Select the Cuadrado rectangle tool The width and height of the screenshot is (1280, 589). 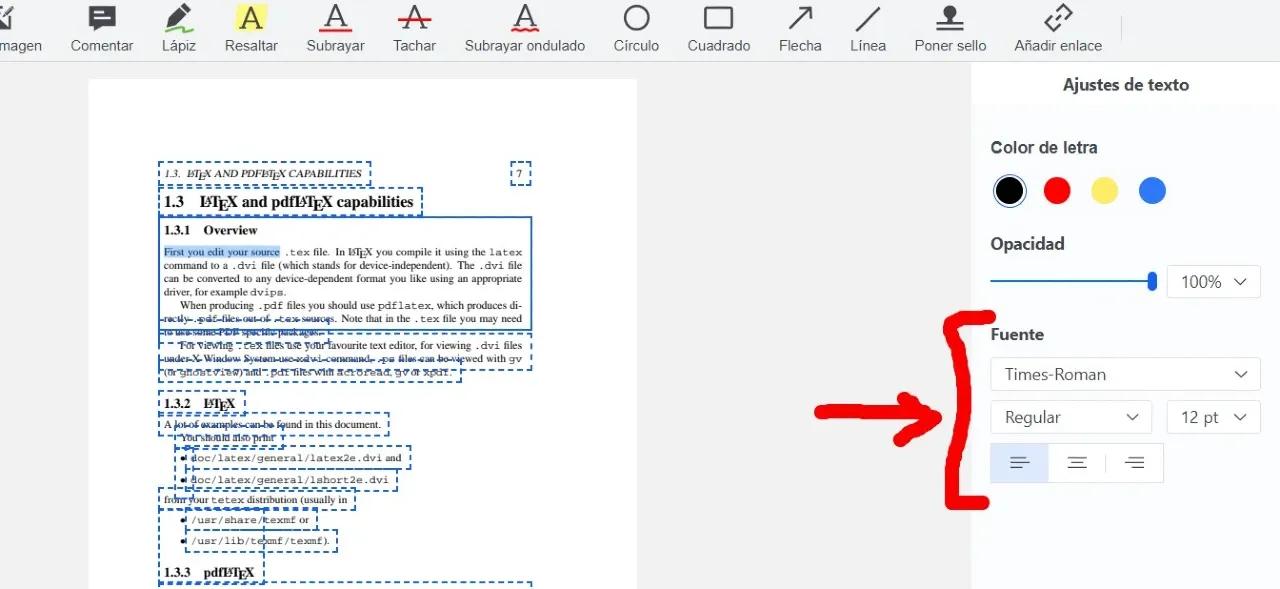click(x=718, y=29)
